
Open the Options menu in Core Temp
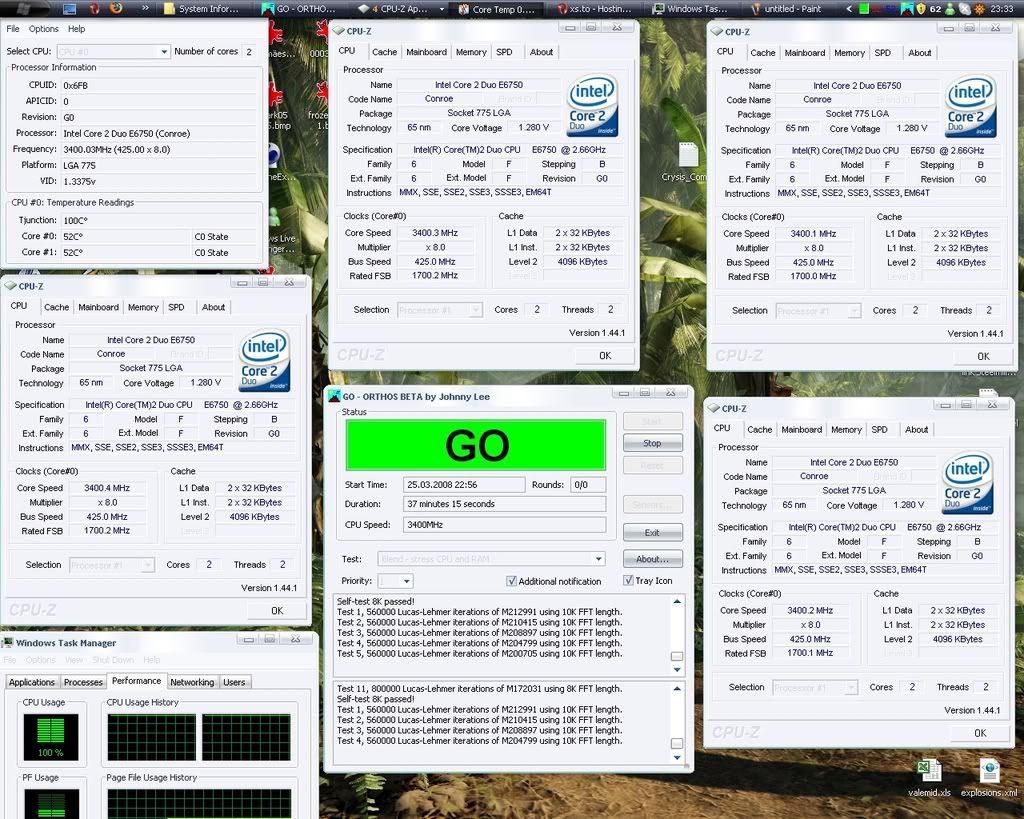pos(44,29)
